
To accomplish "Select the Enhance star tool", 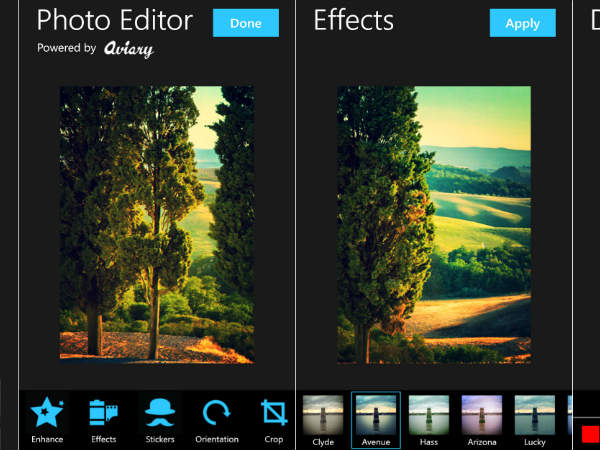I will point(47,420).
